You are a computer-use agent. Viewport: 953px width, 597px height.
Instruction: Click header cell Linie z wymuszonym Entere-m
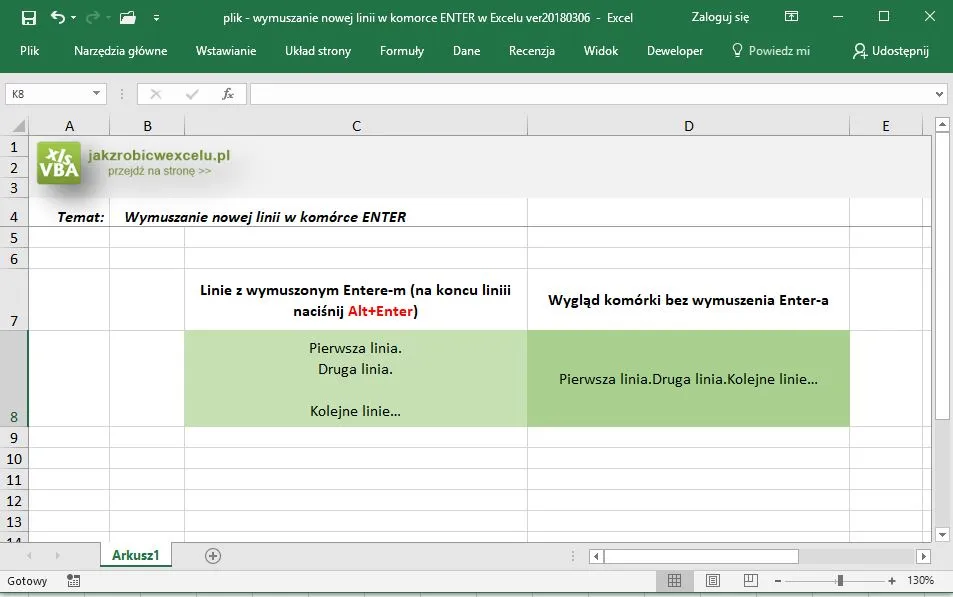tap(356, 300)
